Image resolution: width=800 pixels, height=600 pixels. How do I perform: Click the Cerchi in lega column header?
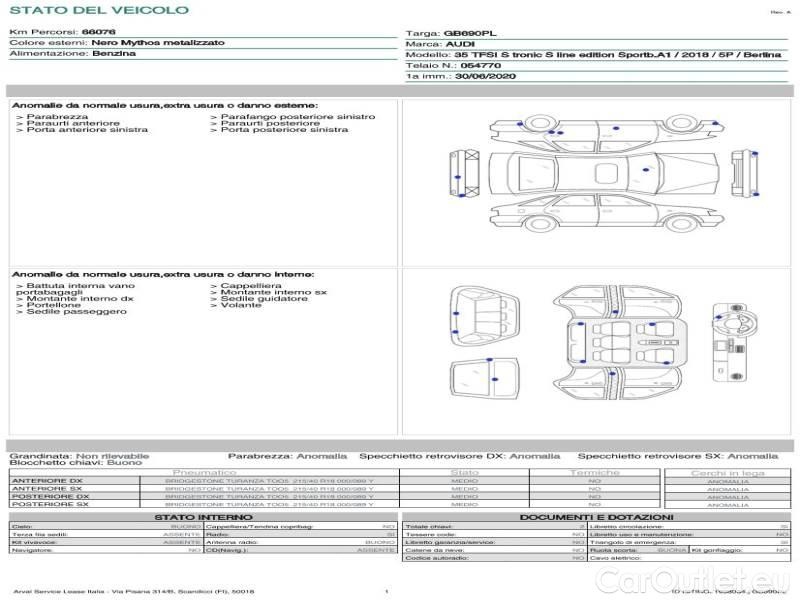tap(727, 472)
